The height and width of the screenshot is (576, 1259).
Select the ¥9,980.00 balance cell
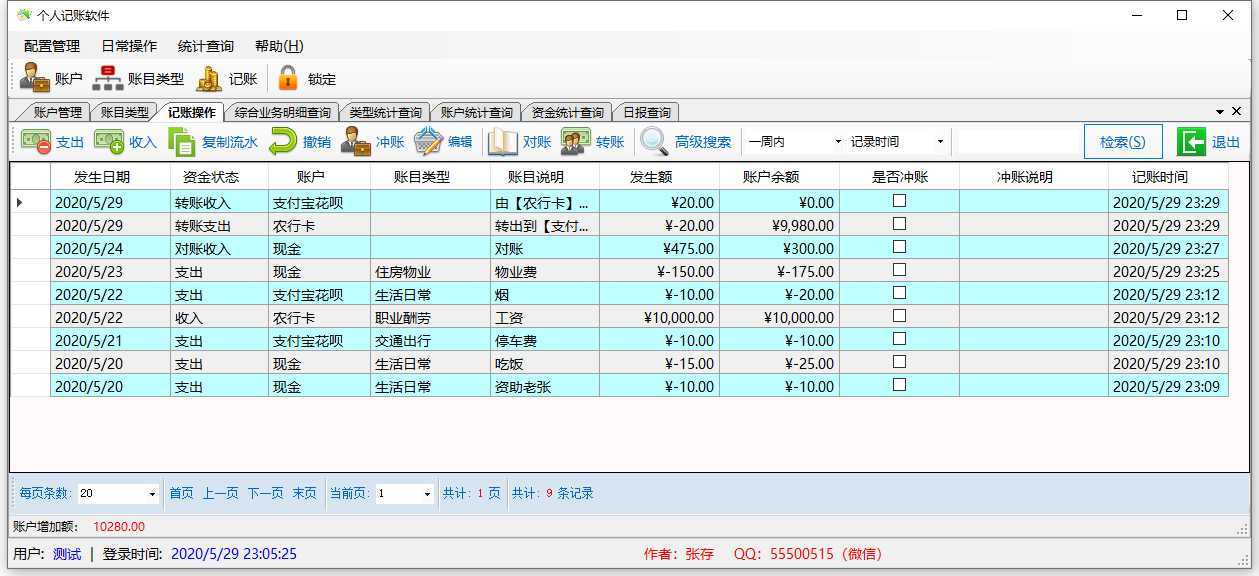[x=779, y=225]
